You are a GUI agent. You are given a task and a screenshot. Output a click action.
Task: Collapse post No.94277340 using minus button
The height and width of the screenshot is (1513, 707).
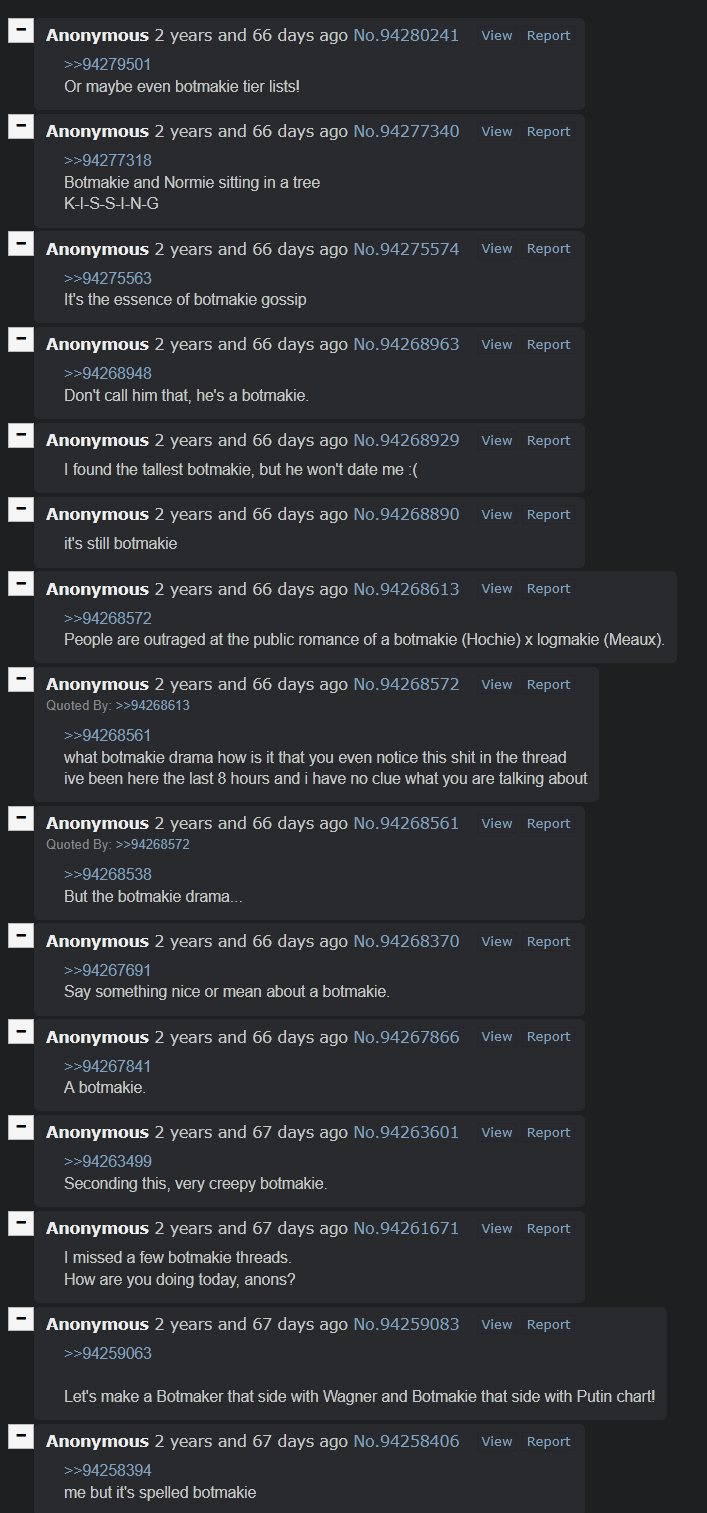click(x=21, y=127)
